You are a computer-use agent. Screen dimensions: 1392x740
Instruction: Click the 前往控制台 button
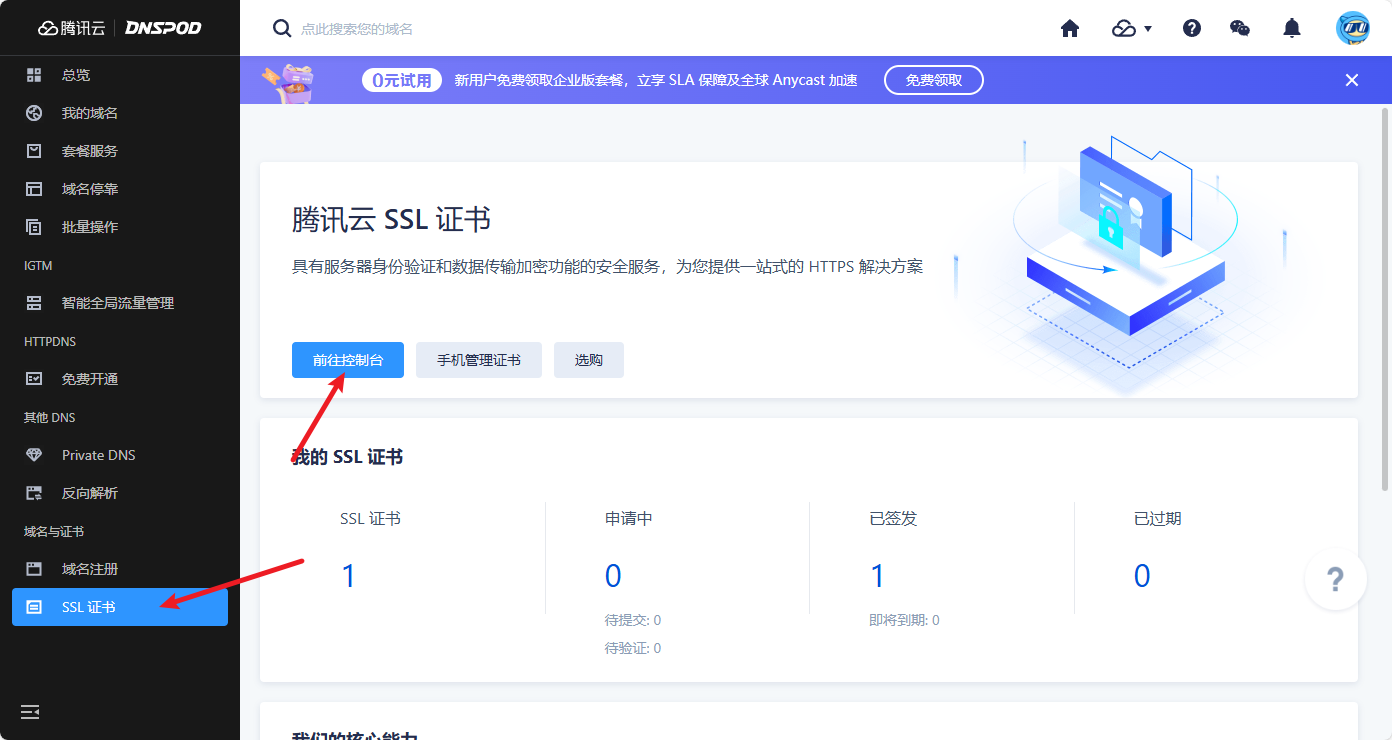(348, 360)
